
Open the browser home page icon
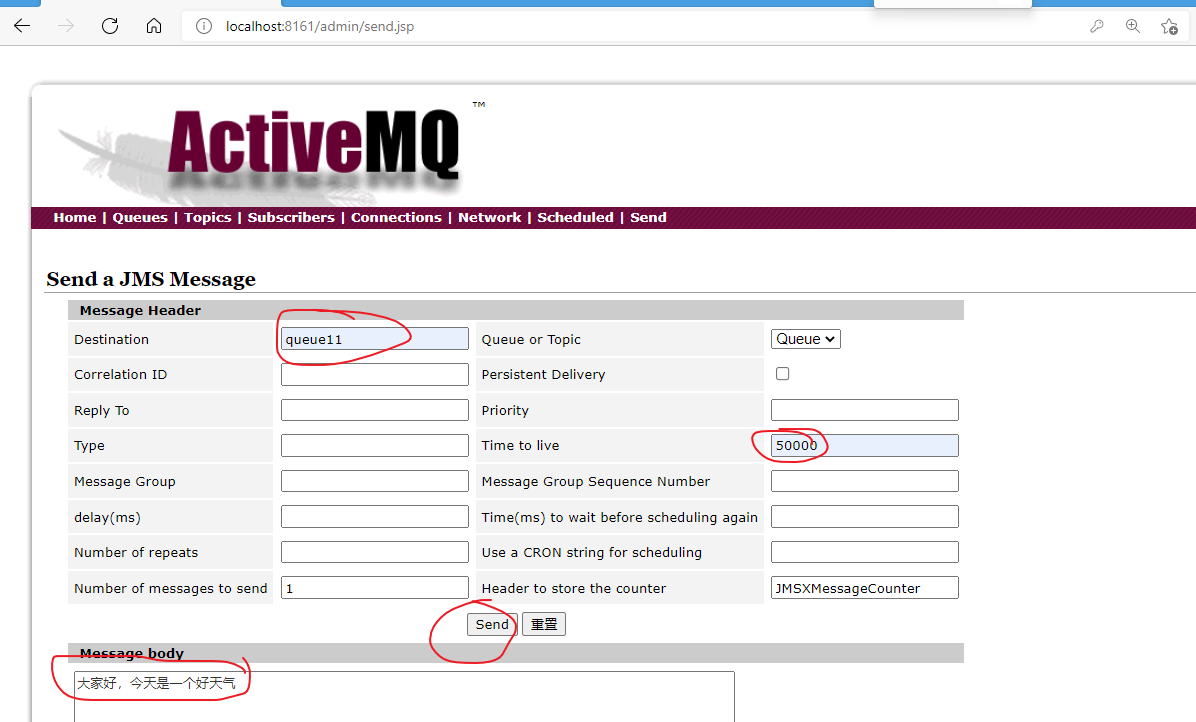(x=154, y=26)
